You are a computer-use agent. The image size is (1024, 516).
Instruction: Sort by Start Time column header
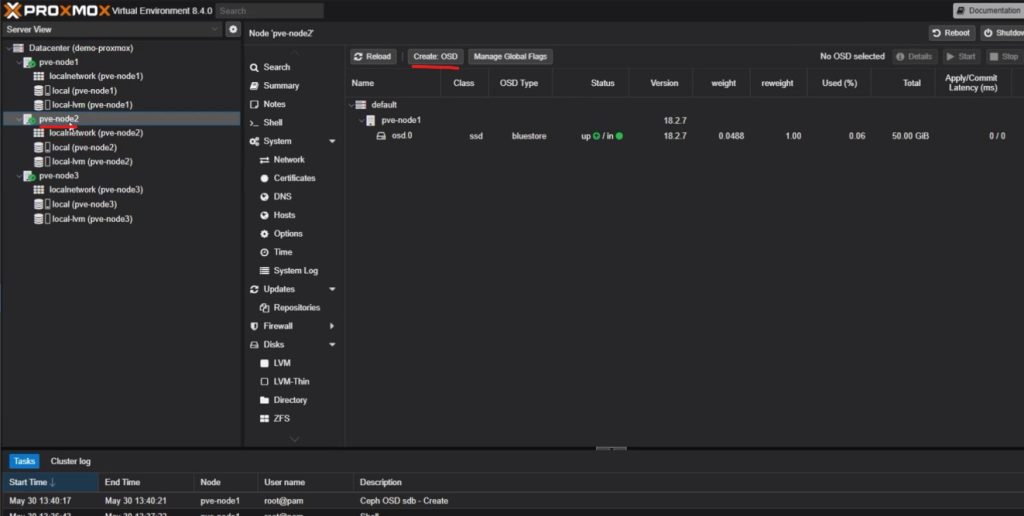pos(50,482)
